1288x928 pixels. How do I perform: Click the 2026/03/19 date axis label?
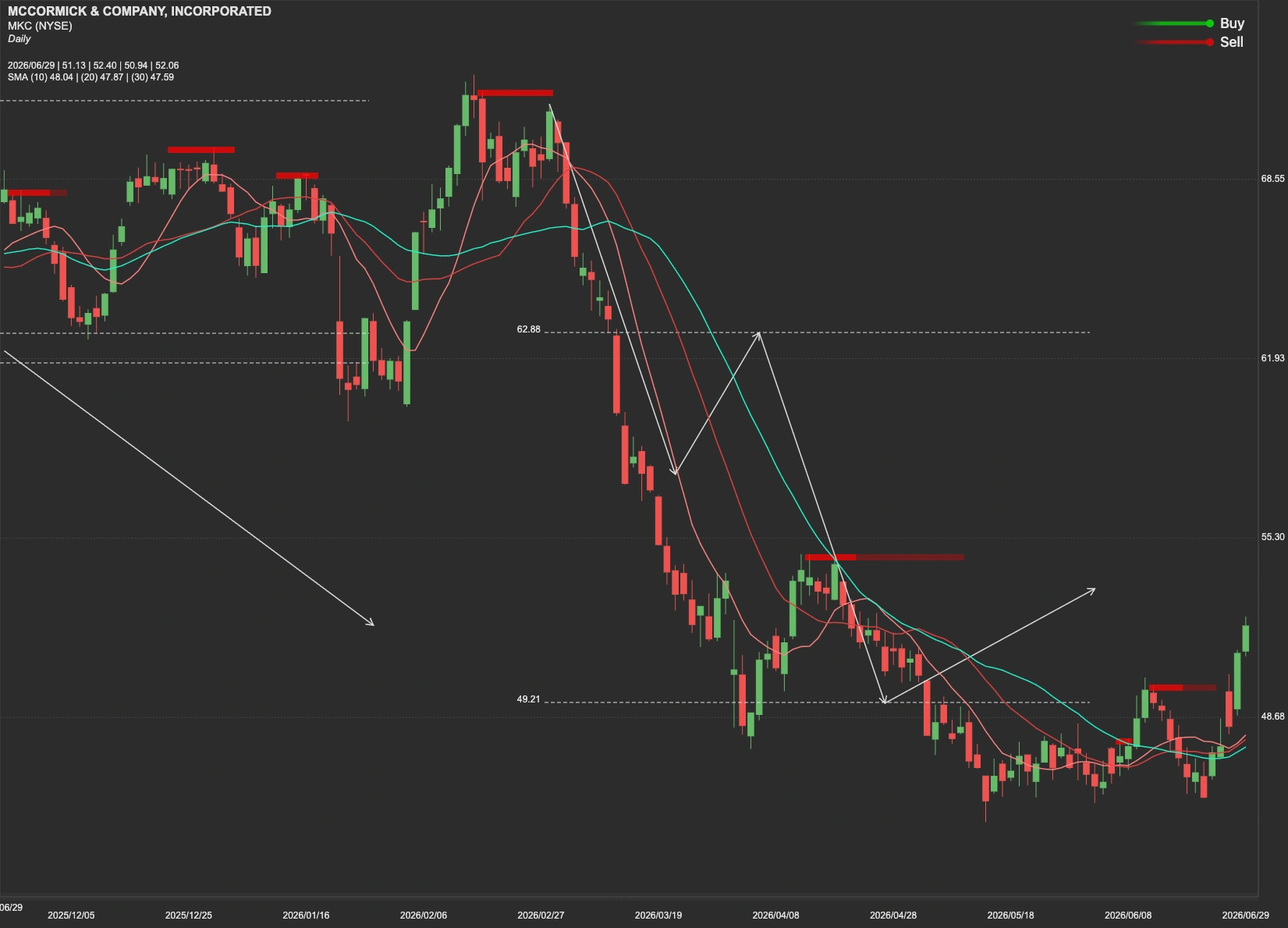[658, 915]
